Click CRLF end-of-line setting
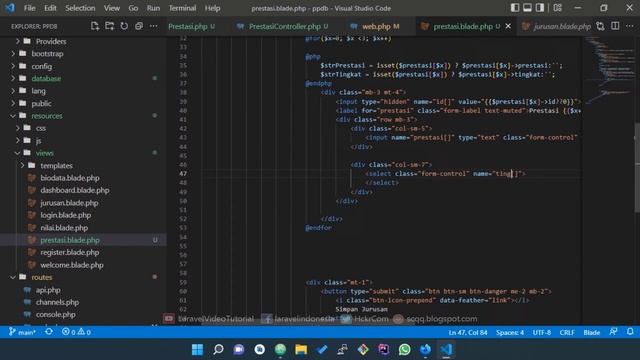 567,333
